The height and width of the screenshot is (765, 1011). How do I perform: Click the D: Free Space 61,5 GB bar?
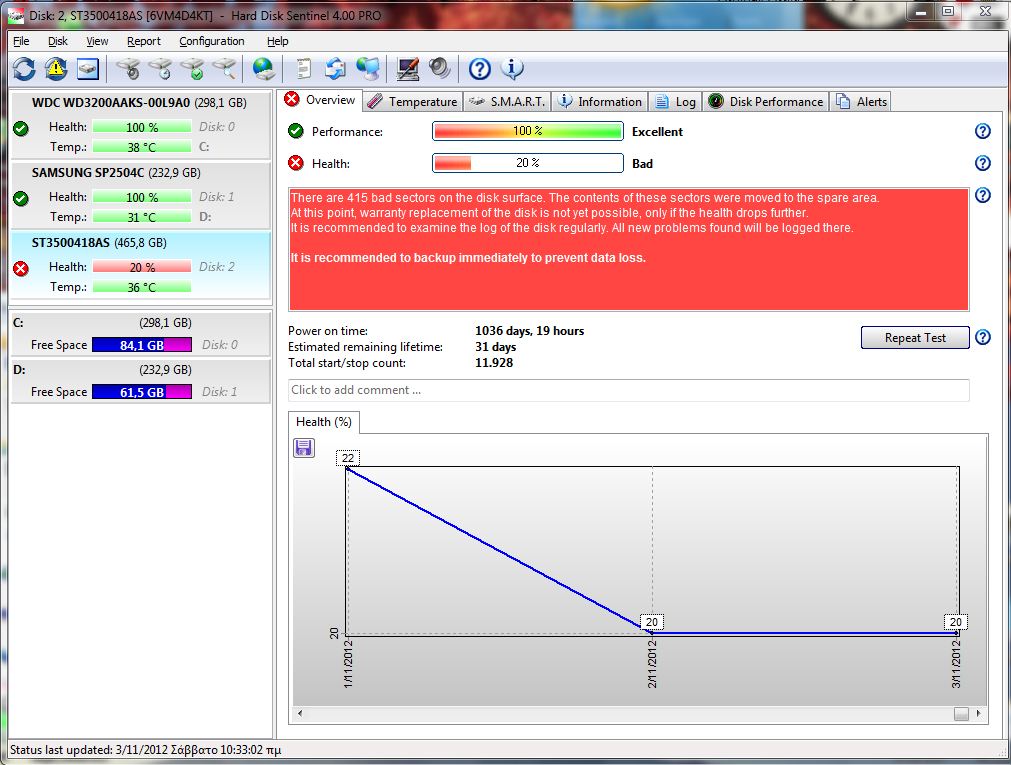142,392
